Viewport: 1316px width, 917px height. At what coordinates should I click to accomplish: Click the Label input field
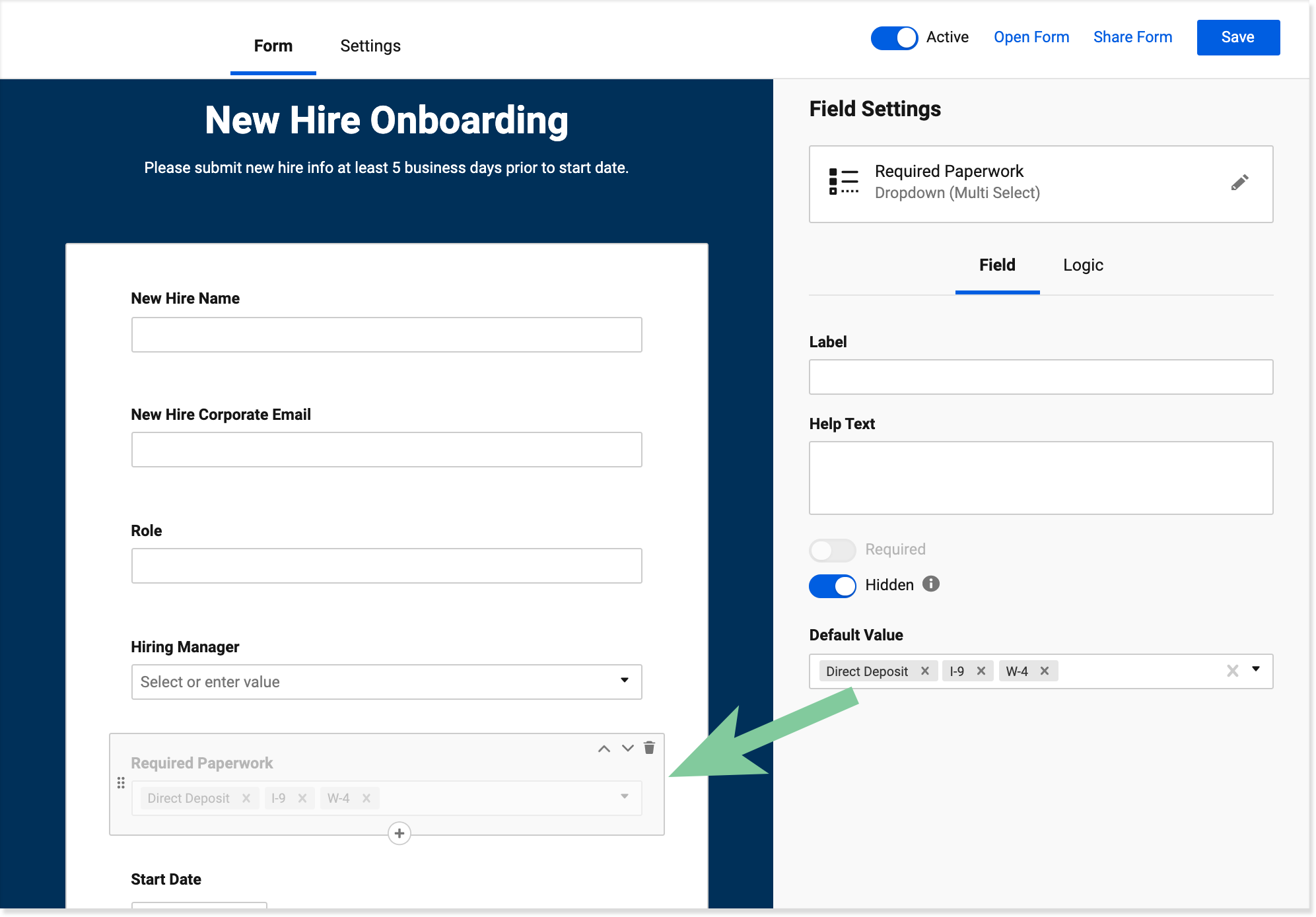click(1041, 377)
